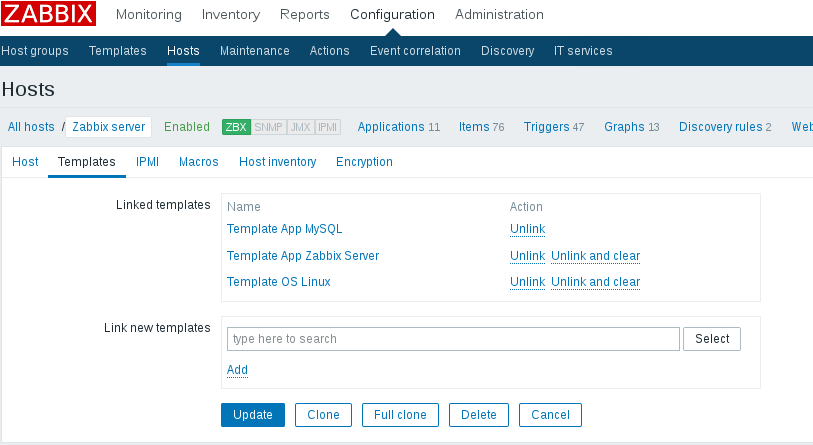
Task: Open the Monitoring menu
Action: coord(149,15)
